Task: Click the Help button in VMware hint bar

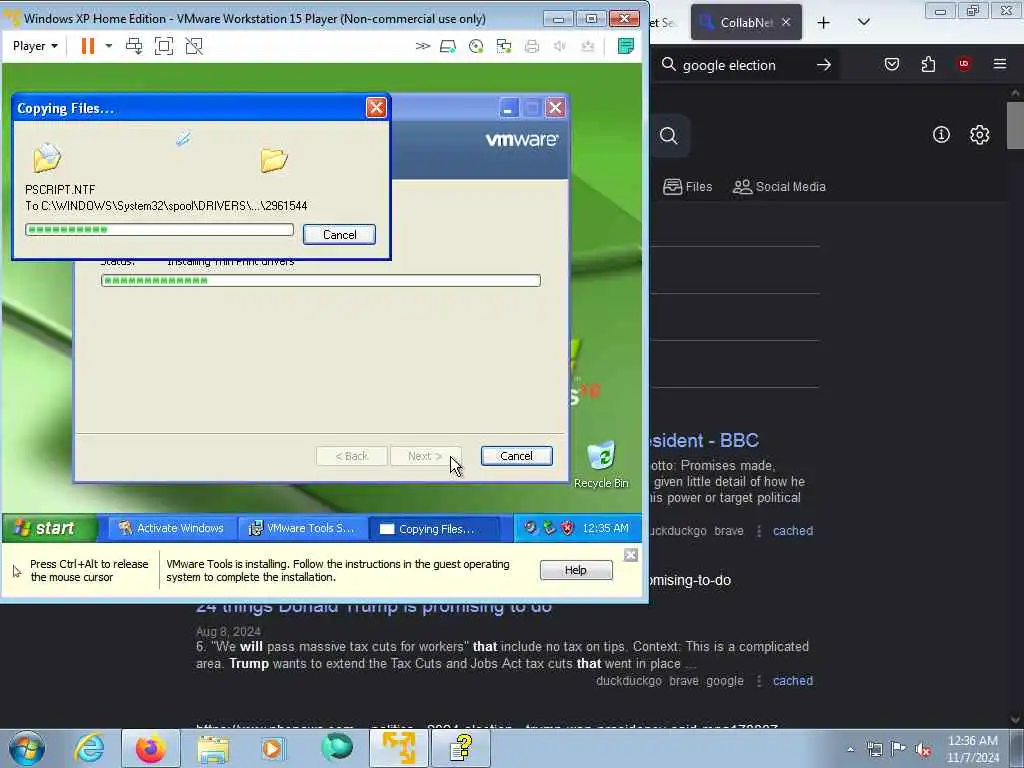Action: point(576,570)
